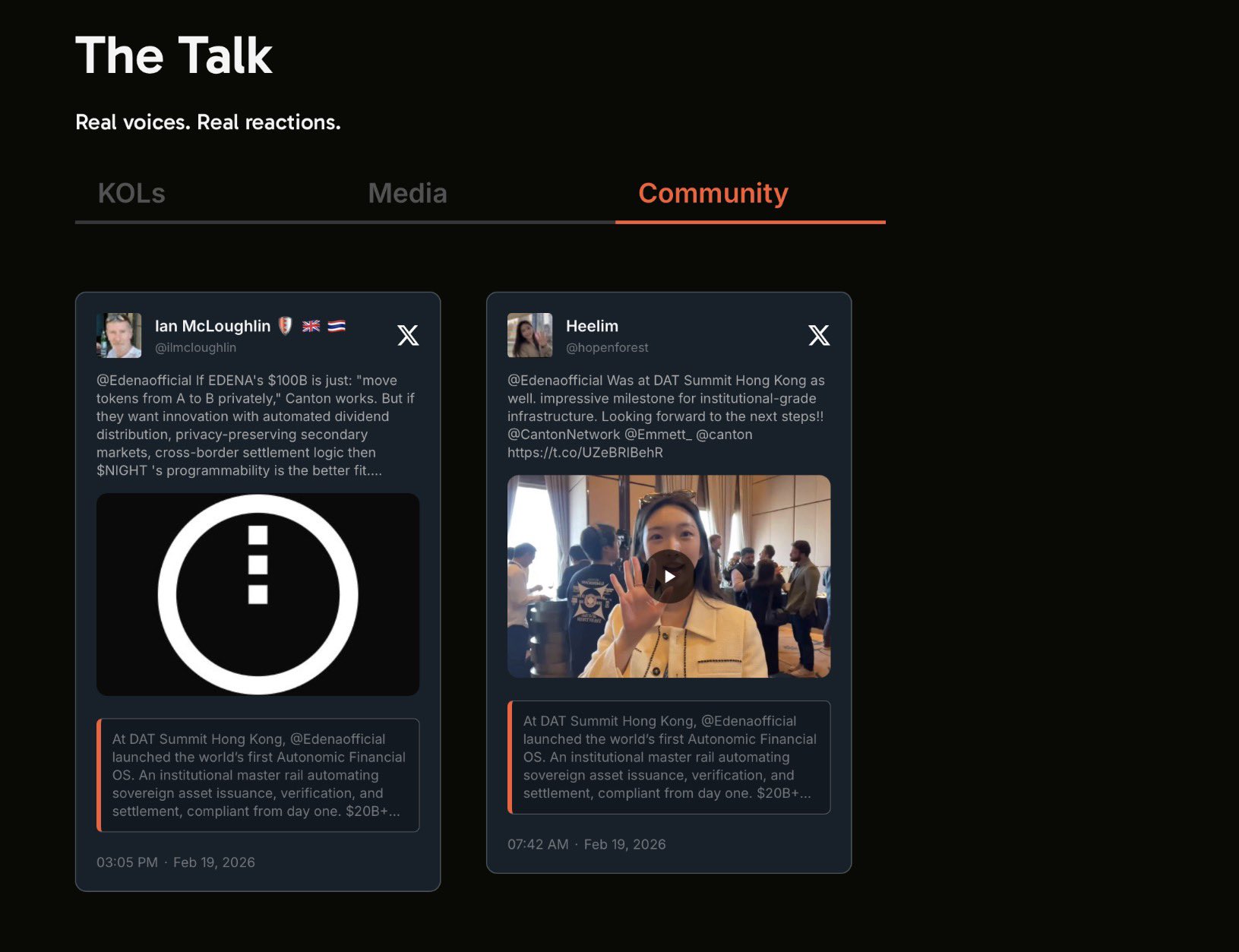Open Ian McLoughlin's profile avatar

(119, 335)
